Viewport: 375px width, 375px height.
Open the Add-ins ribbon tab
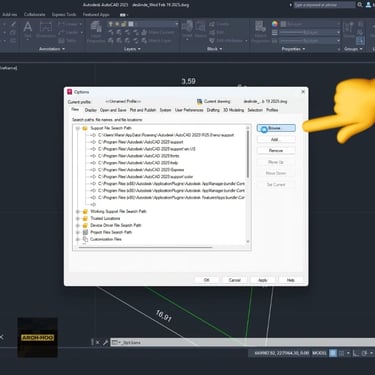pyautogui.click(x=9, y=15)
